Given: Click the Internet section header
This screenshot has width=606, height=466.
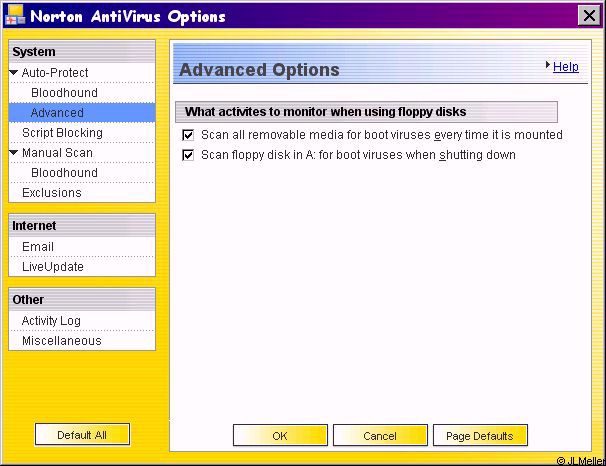Looking at the screenshot, I should pos(82,225).
